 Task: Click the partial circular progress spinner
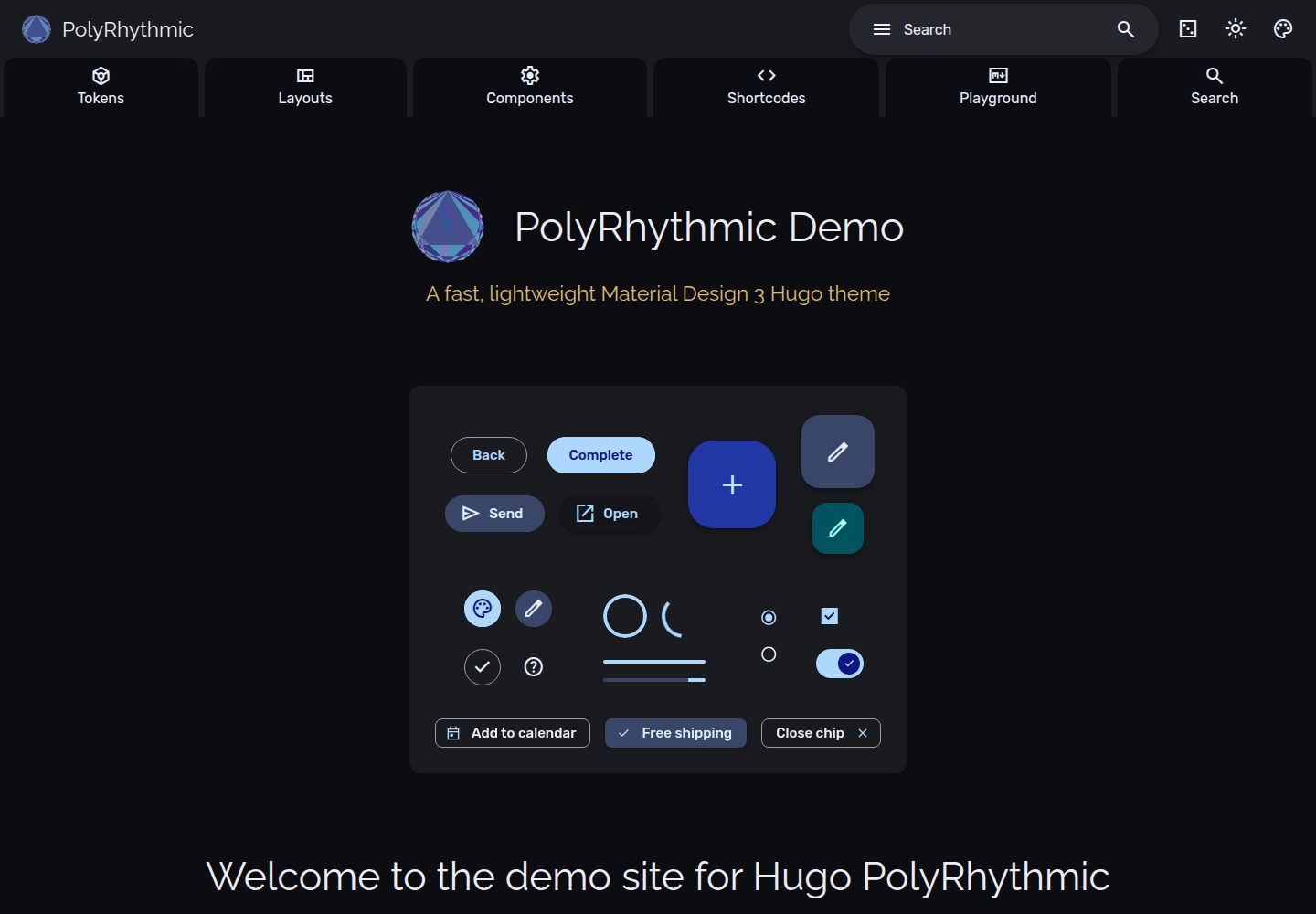tap(674, 619)
